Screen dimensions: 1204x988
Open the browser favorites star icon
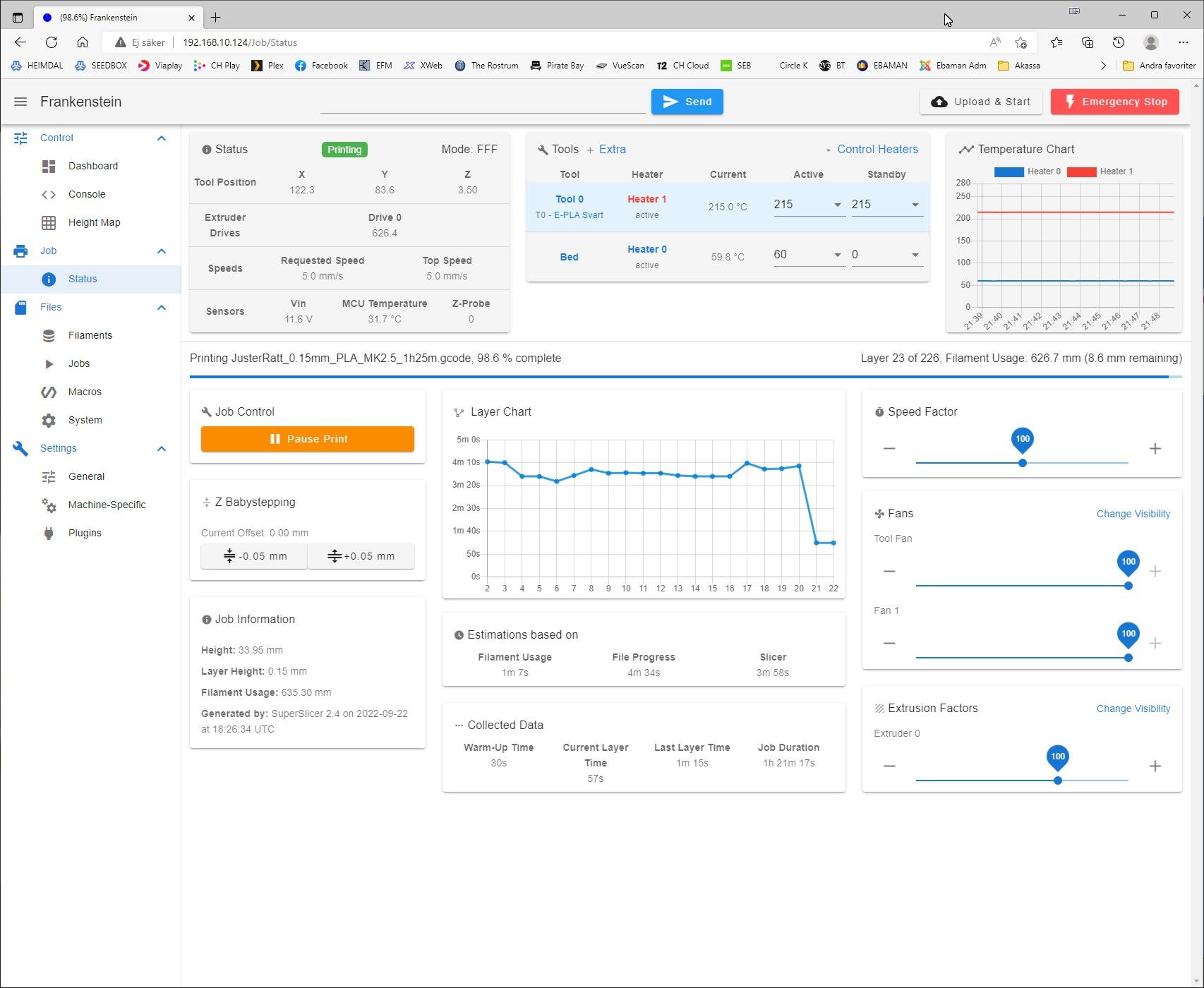pyautogui.click(x=1056, y=42)
